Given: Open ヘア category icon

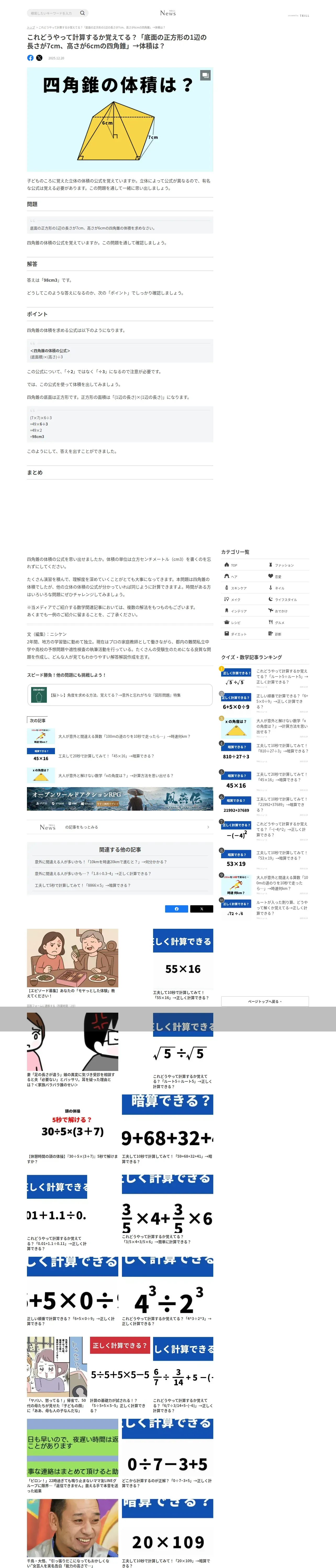Looking at the screenshot, I should pyautogui.click(x=226, y=576).
